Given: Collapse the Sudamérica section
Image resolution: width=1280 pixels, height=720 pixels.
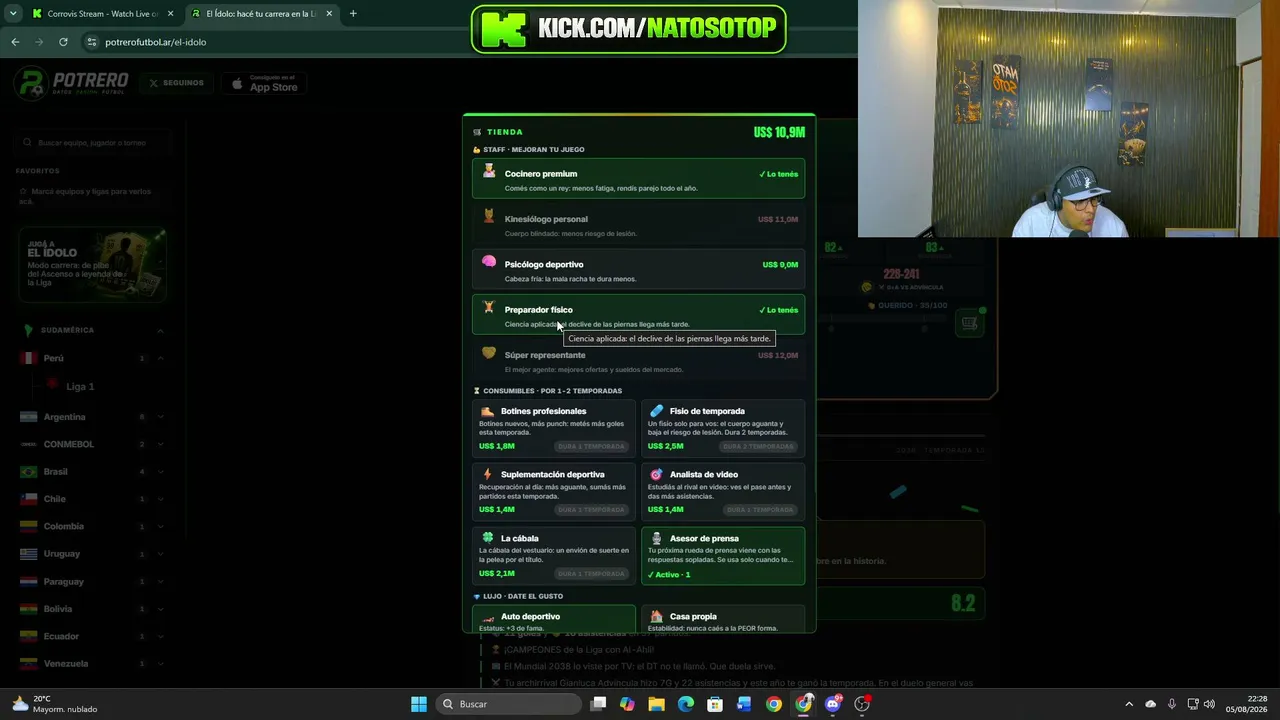Looking at the screenshot, I should 160,330.
